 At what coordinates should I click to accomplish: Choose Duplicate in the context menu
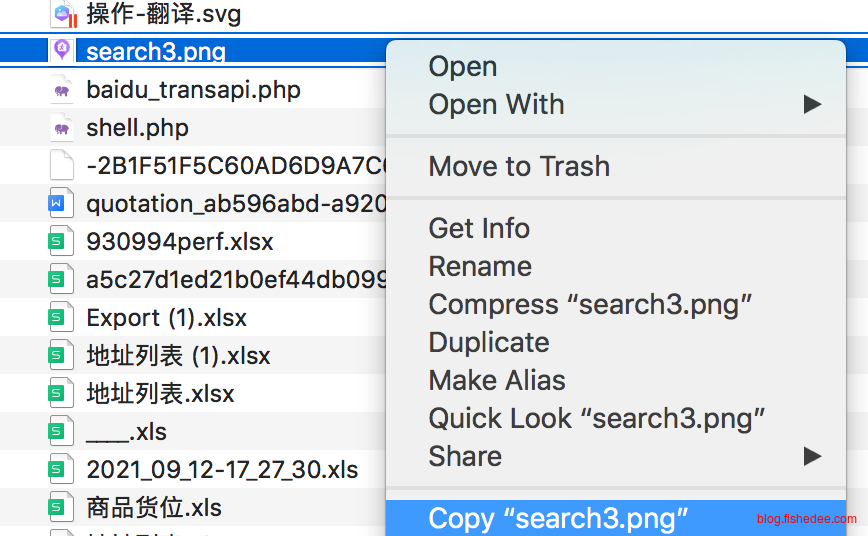tap(489, 342)
